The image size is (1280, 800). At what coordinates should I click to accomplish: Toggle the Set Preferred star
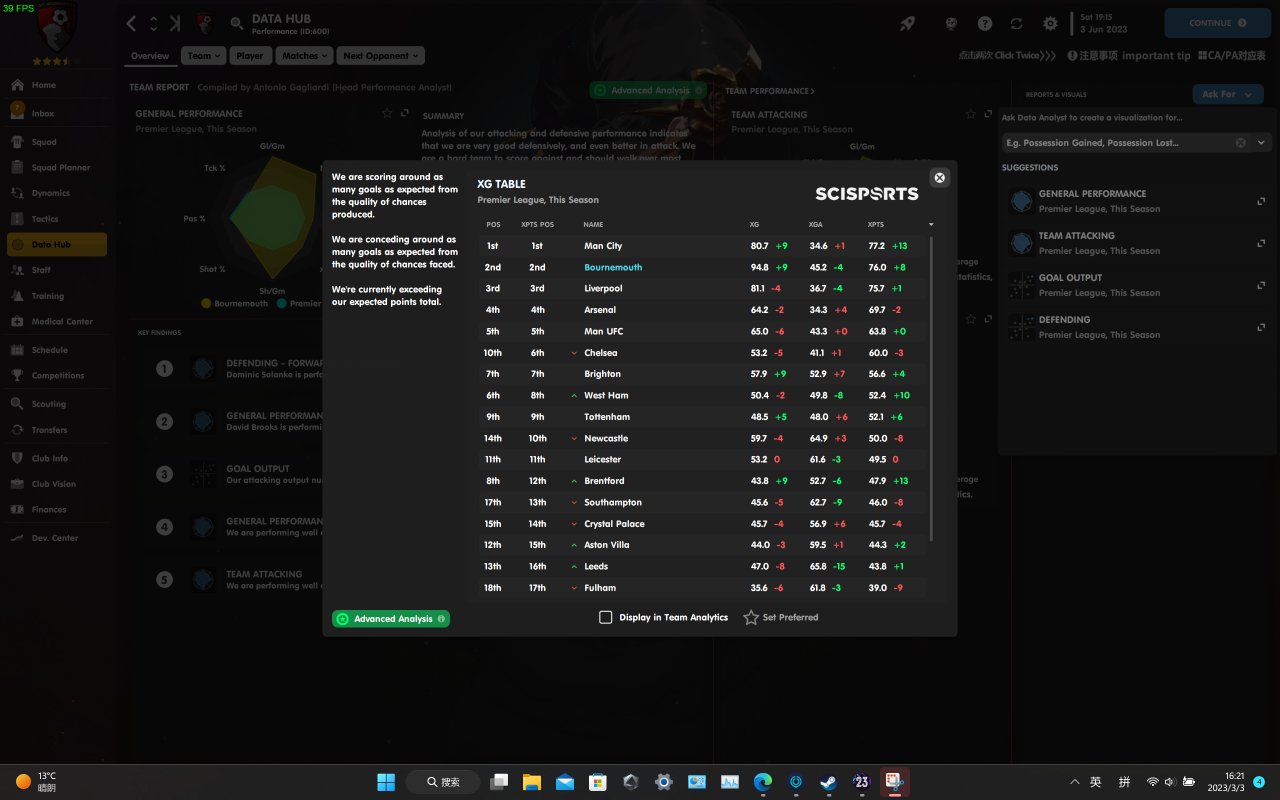pyautogui.click(x=751, y=618)
